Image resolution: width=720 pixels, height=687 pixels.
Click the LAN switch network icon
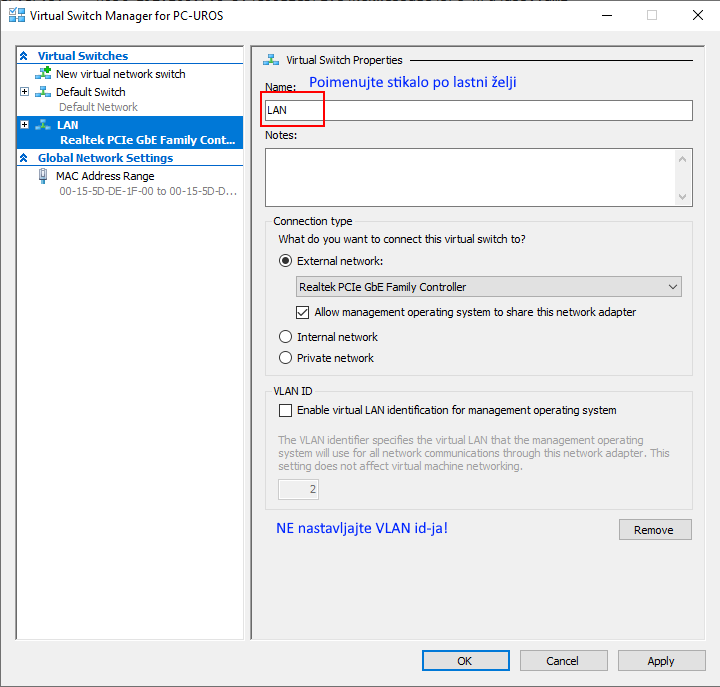point(43,125)
